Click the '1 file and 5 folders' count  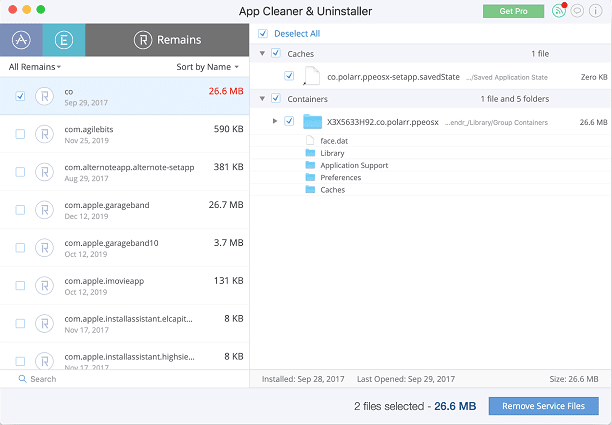(514, 99)
